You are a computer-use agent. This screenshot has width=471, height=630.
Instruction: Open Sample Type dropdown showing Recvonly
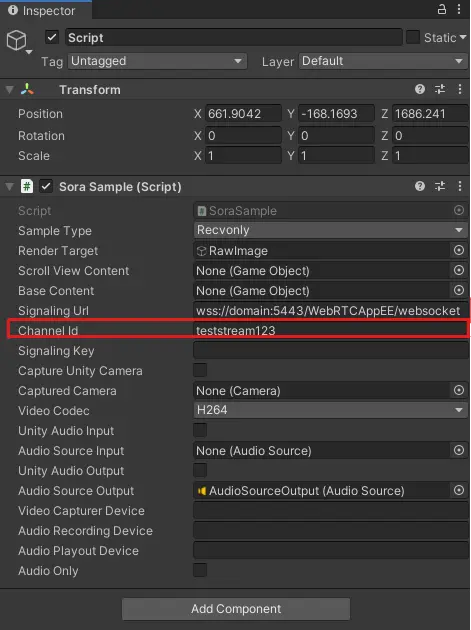coord(330,230)
